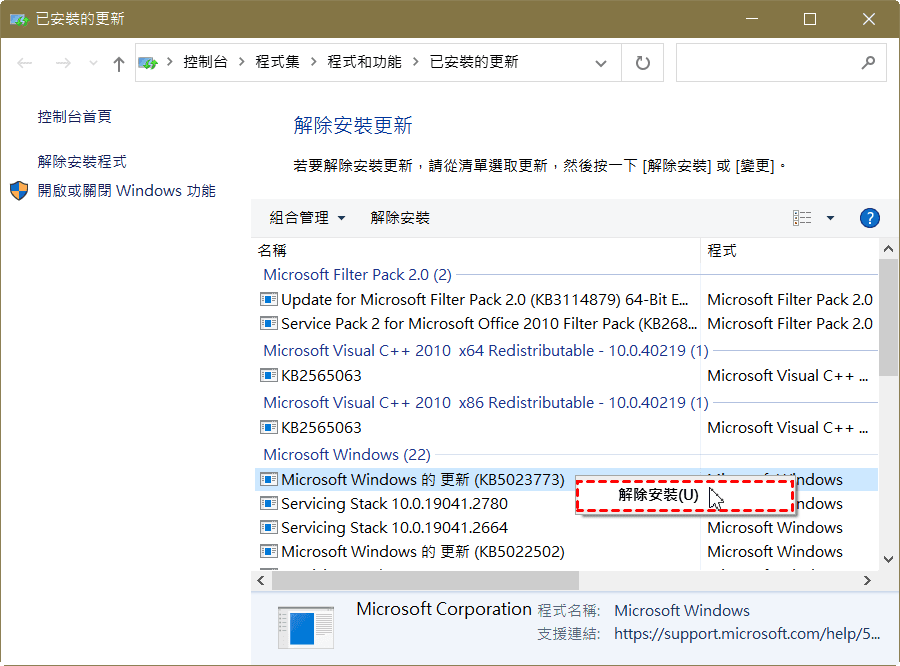Expand the address bar history dropdown
This screenshot has width=900, height=666.
click(601, 63)
